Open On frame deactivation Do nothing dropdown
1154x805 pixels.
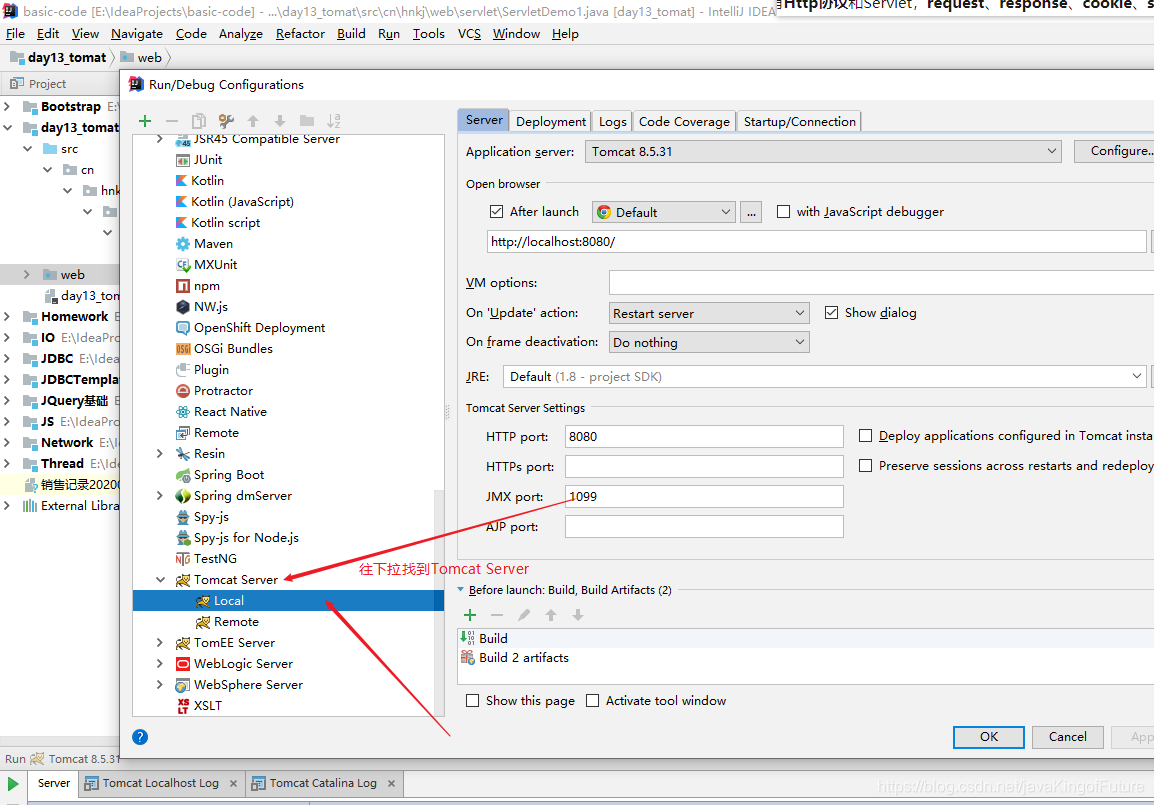coord(709,342)
